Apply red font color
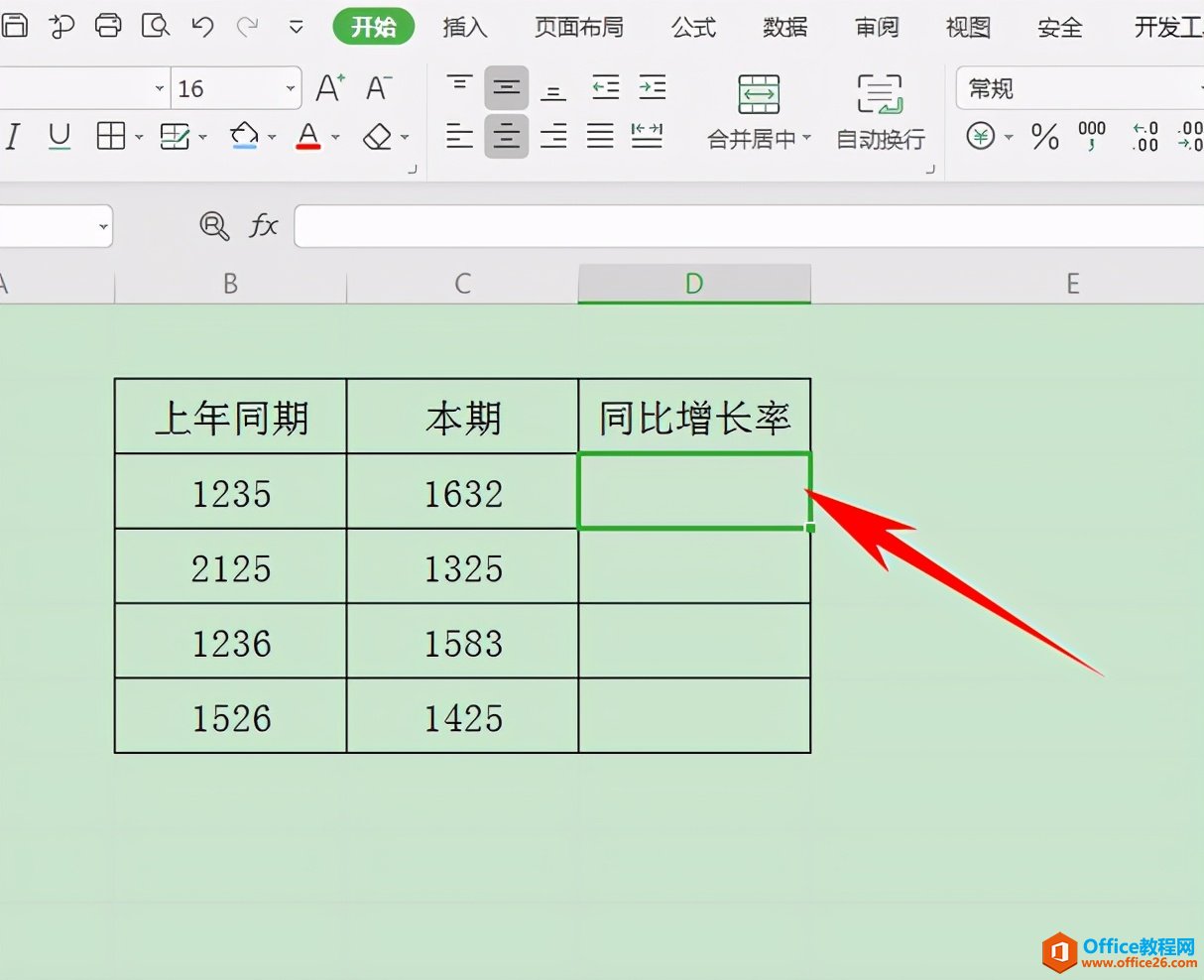The image size is (1204, 980). click(308, 136)
